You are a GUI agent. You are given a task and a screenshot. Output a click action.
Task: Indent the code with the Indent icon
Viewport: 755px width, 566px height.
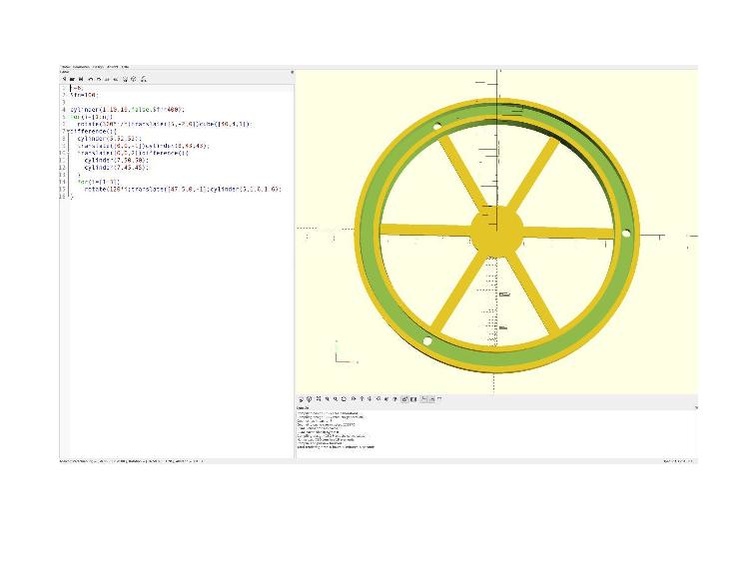[117, 78]
